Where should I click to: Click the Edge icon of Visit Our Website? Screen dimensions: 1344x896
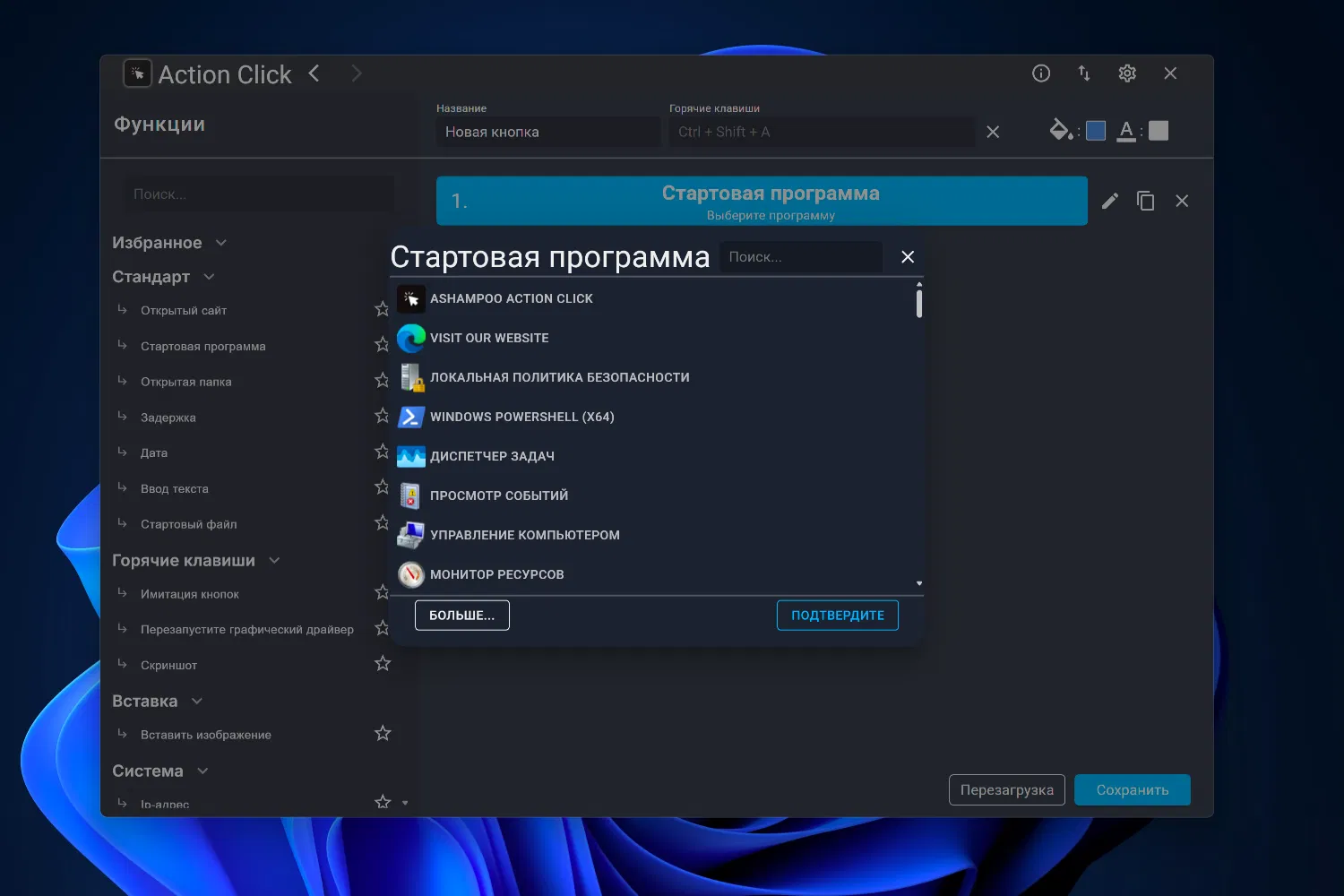[411, 339]
